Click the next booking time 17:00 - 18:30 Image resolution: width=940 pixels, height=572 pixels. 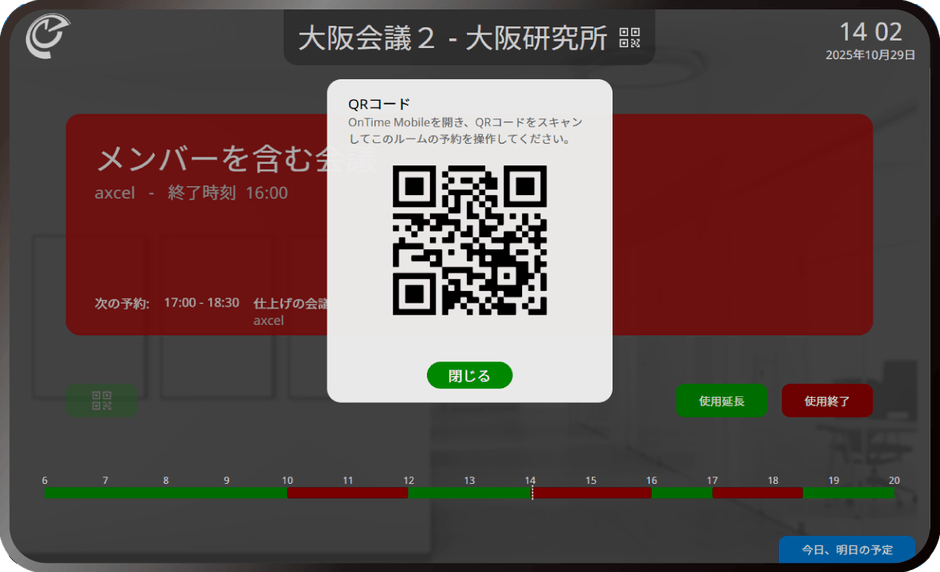201,303
